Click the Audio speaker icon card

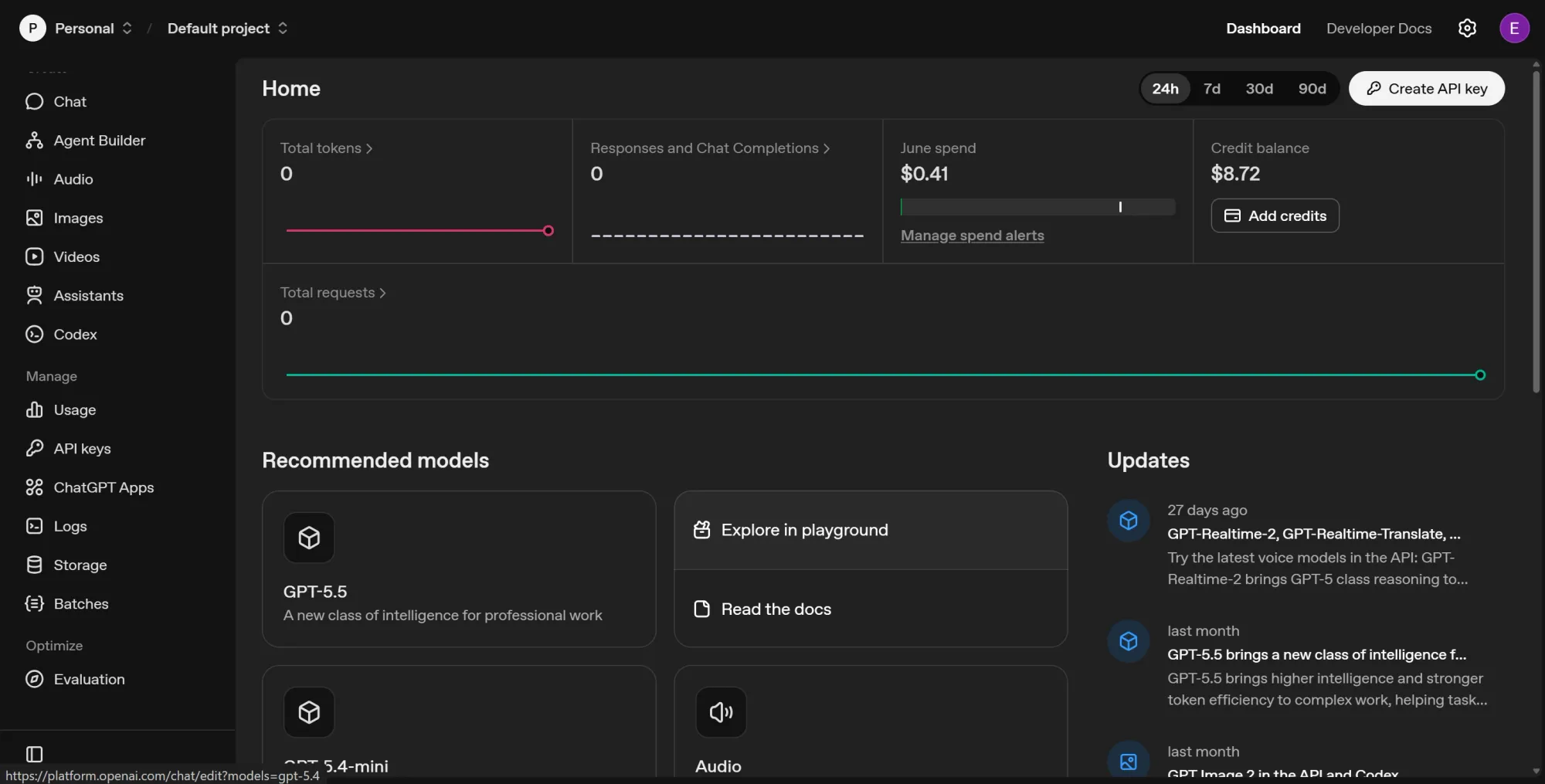tap(721, 712)
